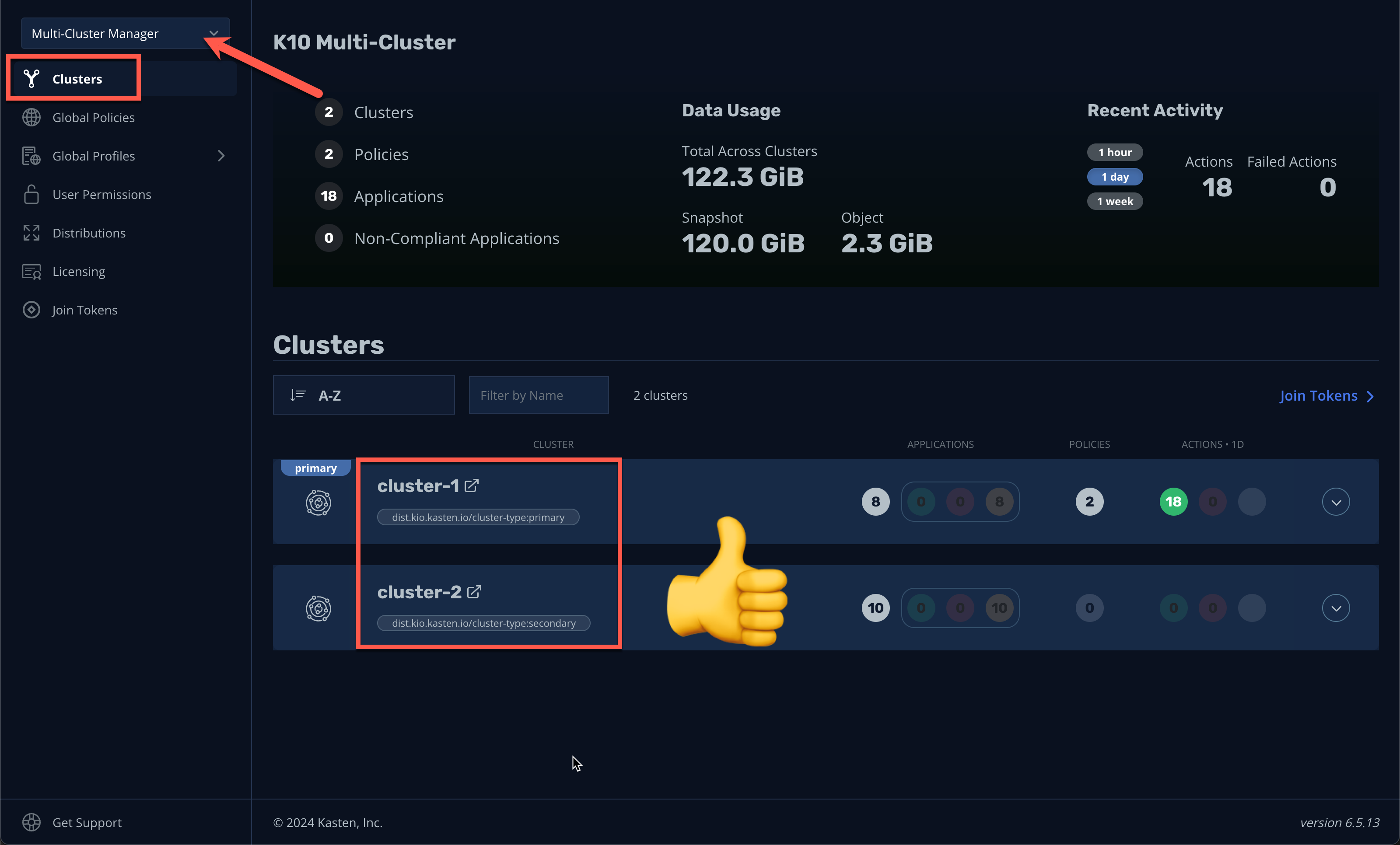
Task: Click the ACTIONS • 1D column header
Action: tap(1212, 444)
